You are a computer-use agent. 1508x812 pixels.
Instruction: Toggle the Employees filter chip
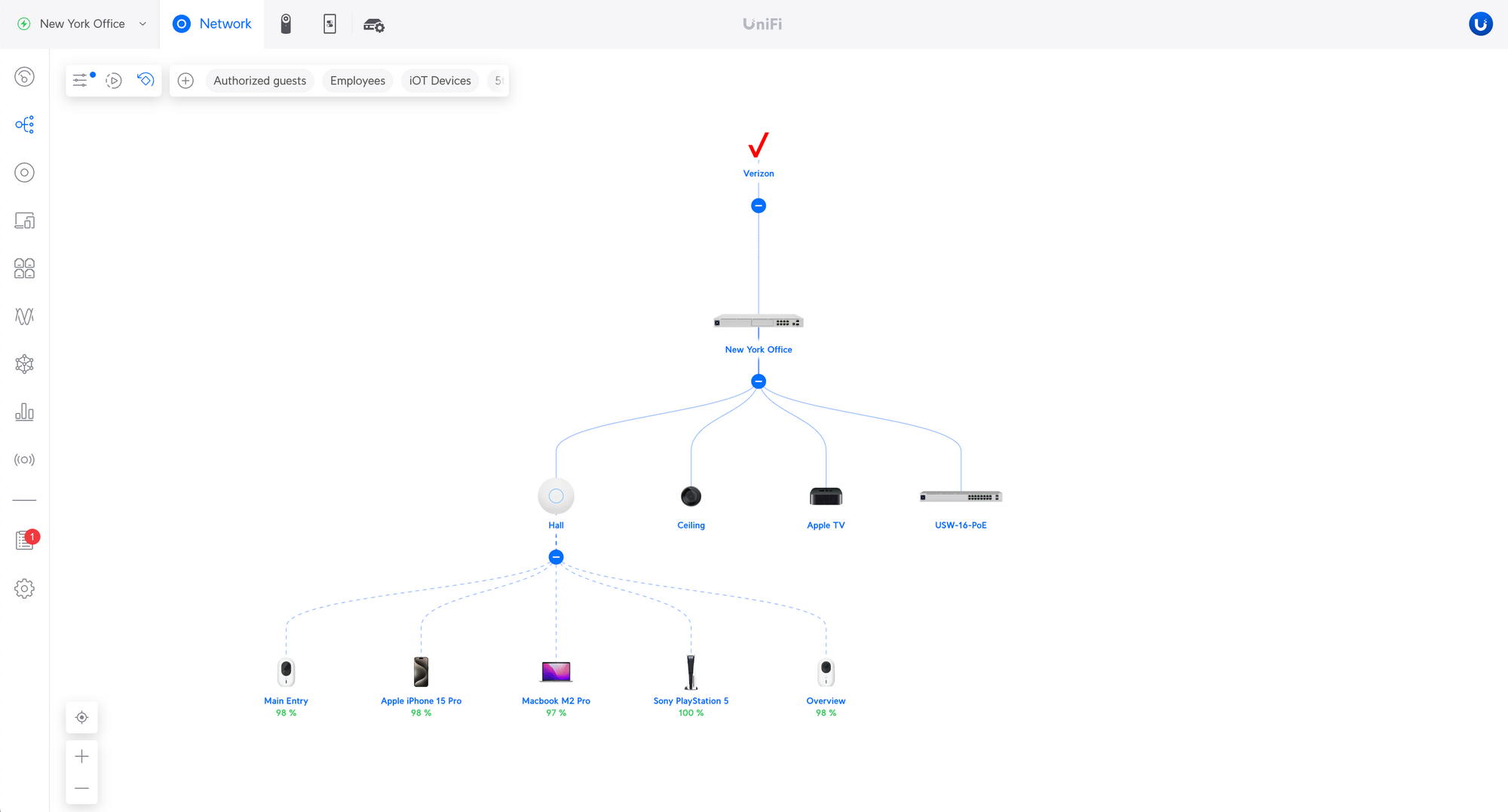click(x=357, y=81)
